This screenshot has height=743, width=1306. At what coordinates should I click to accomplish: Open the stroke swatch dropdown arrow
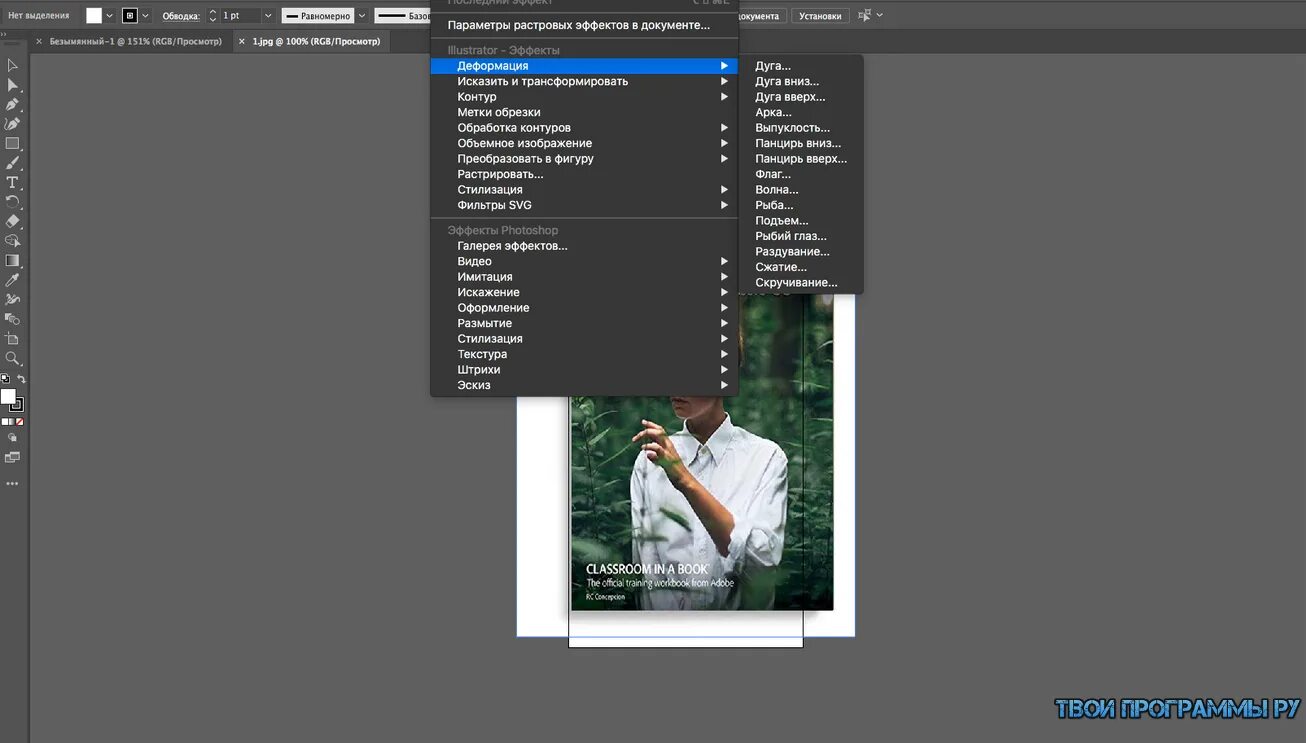pos(146,15)
